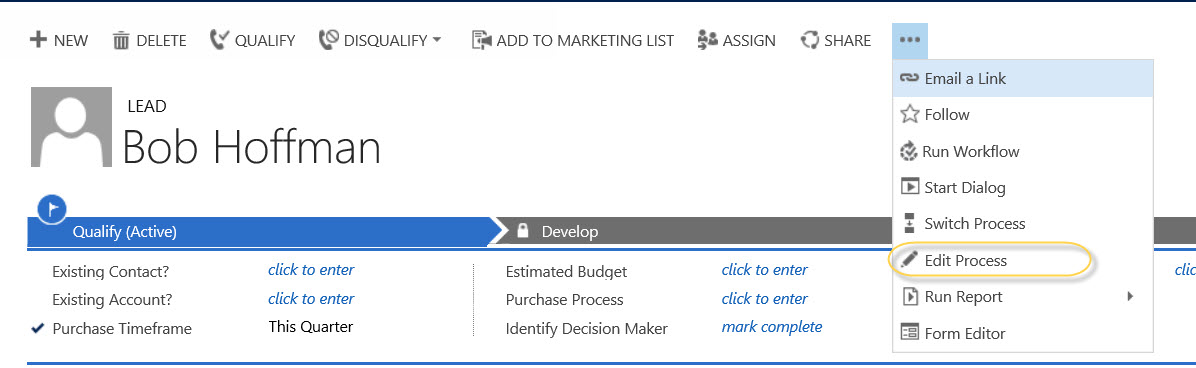Open Edit Process from menu
1196x368 pixels.
click(1022, 260)
